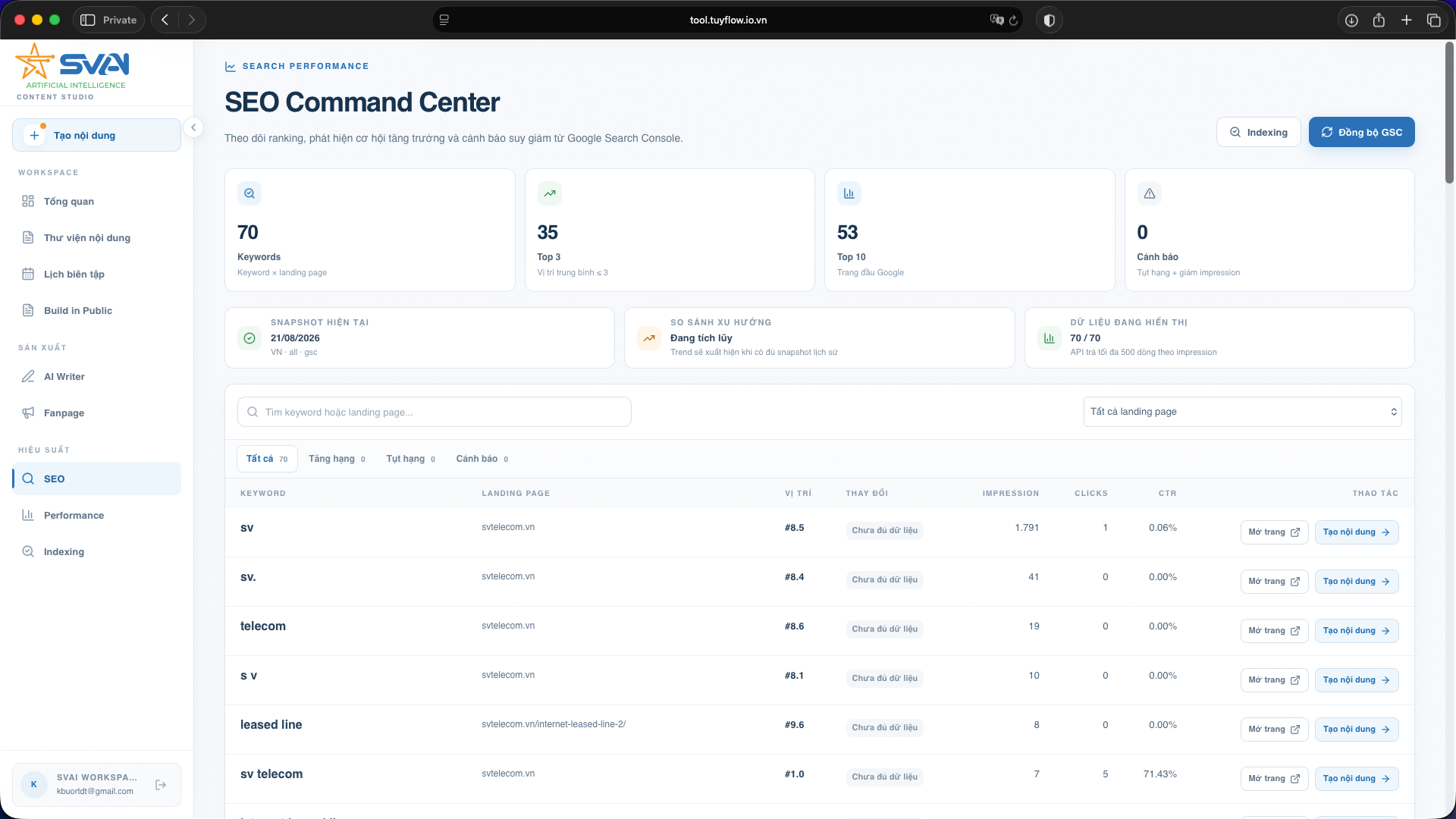Click Mở trang for keyword s v
1456x819 pixels.
pos(1274,680)
